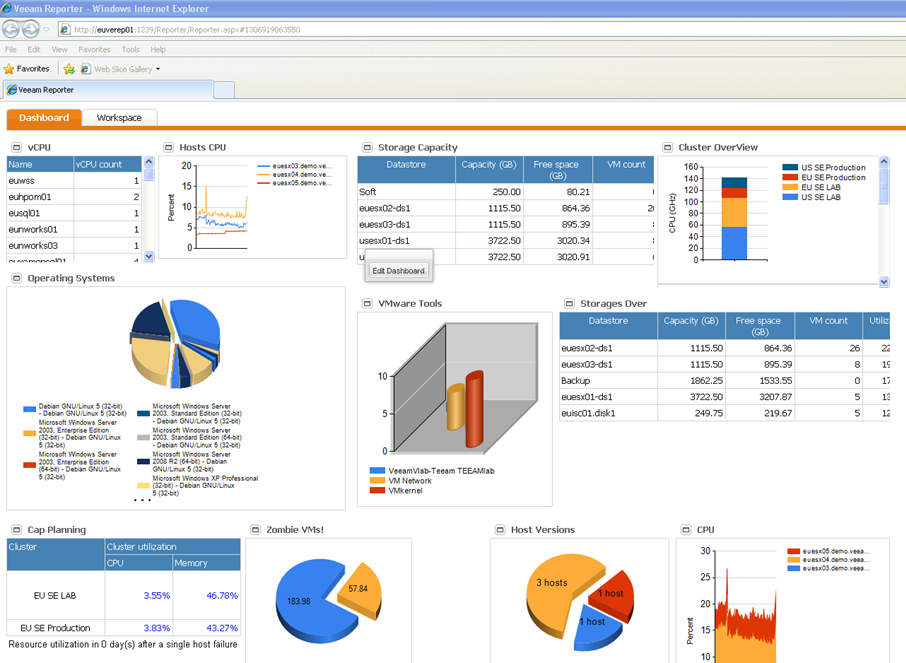
Task: Click the 3.83% CPU utilization link
Action: click(157, 628)
